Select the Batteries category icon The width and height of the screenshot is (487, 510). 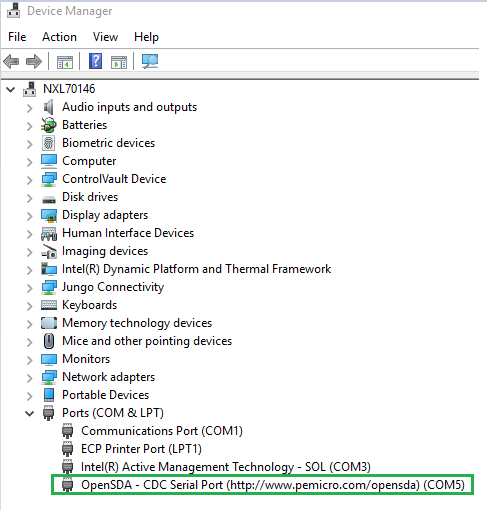(x=49, y=125)
